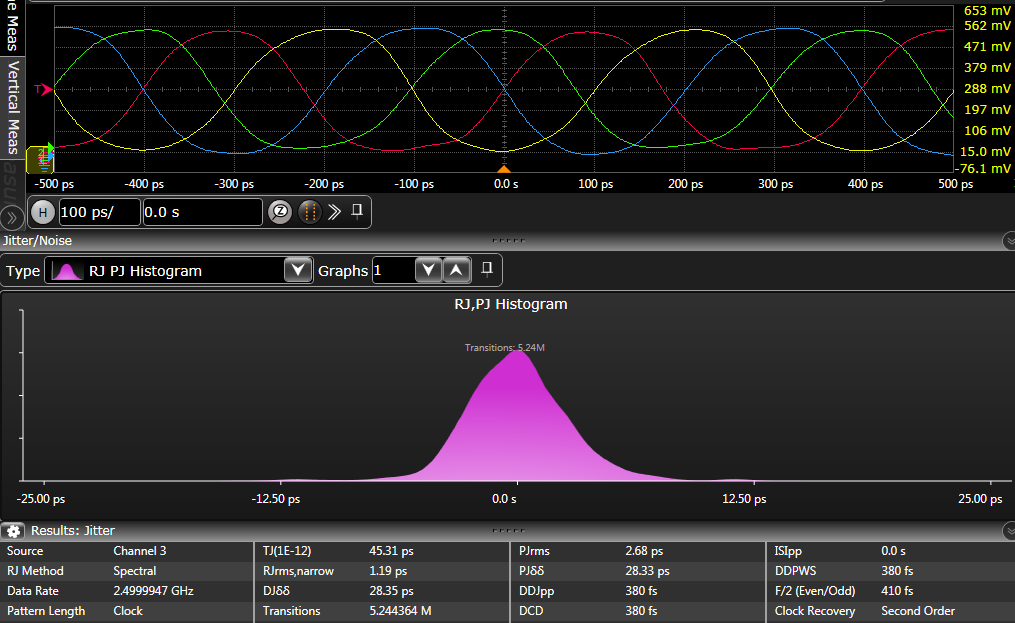This screenshot has width=1015, height=623.
Task: Open Results: Jitter settings gear
Action: pos(15,531)
